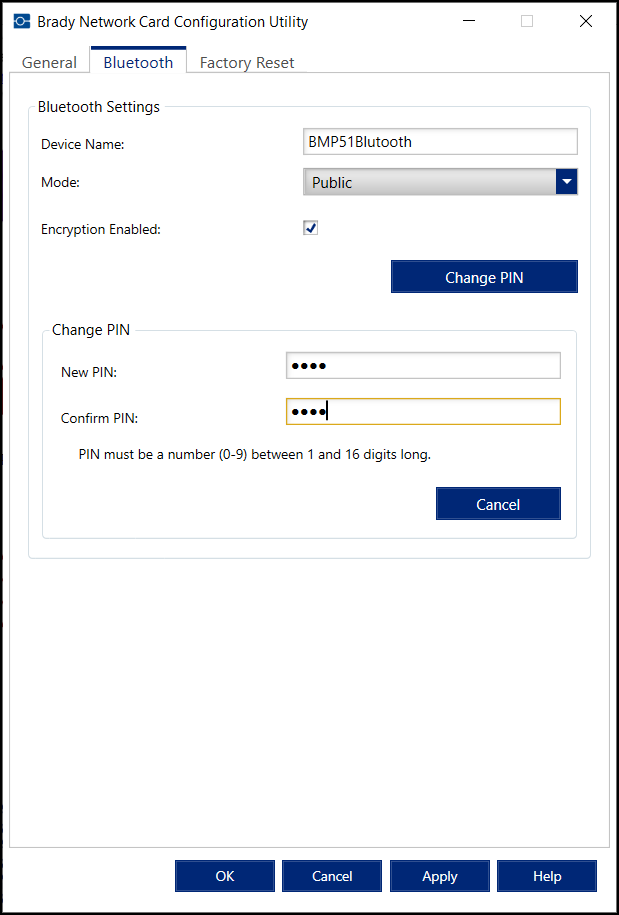The image size is (619, 915).
Task: Switch to the General tab
Action: pyautogui.click(x=49, y=62)
